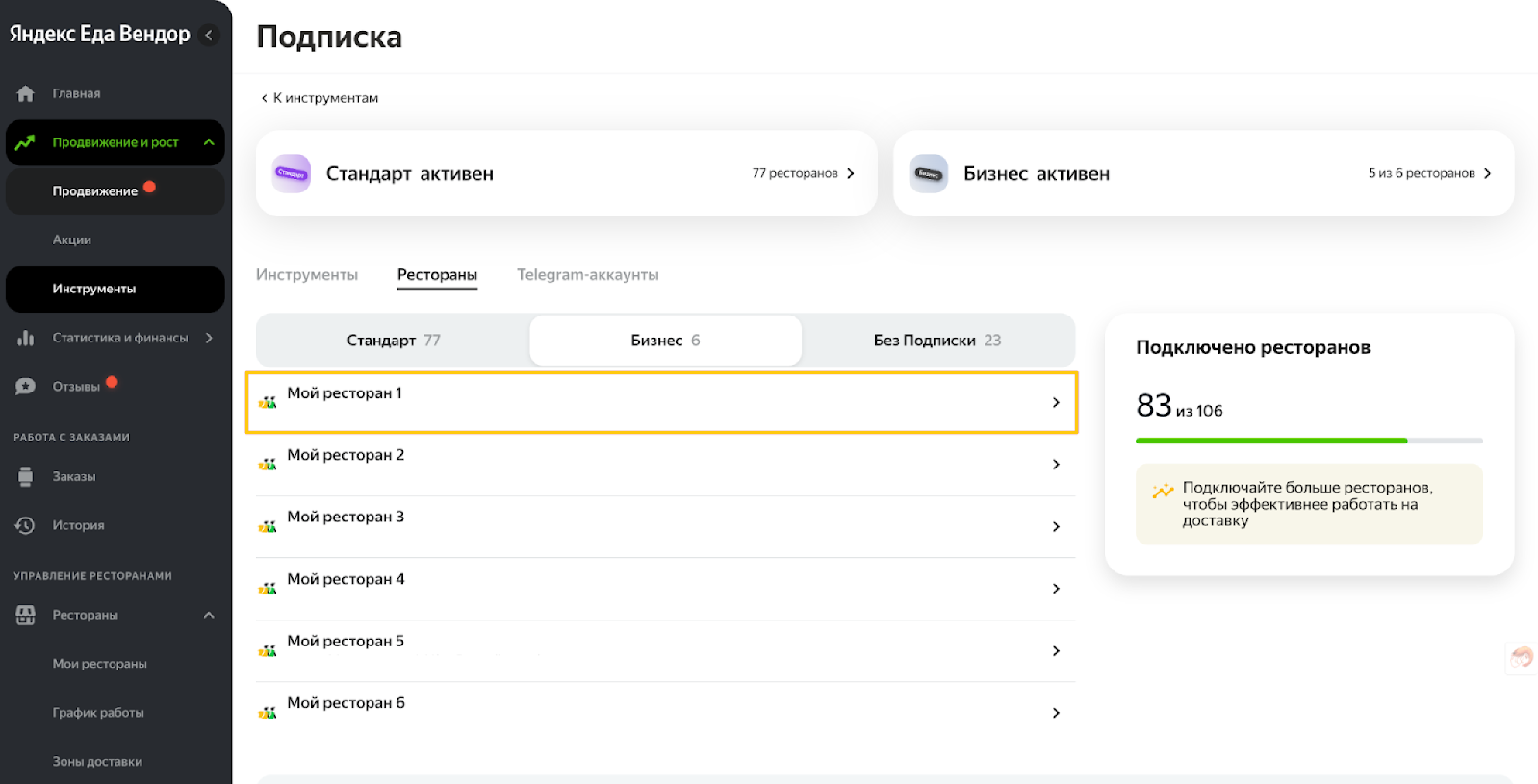Go back via К инструментам link
The width and height of the screenshot is (1538, 784).
pos(320,98)
